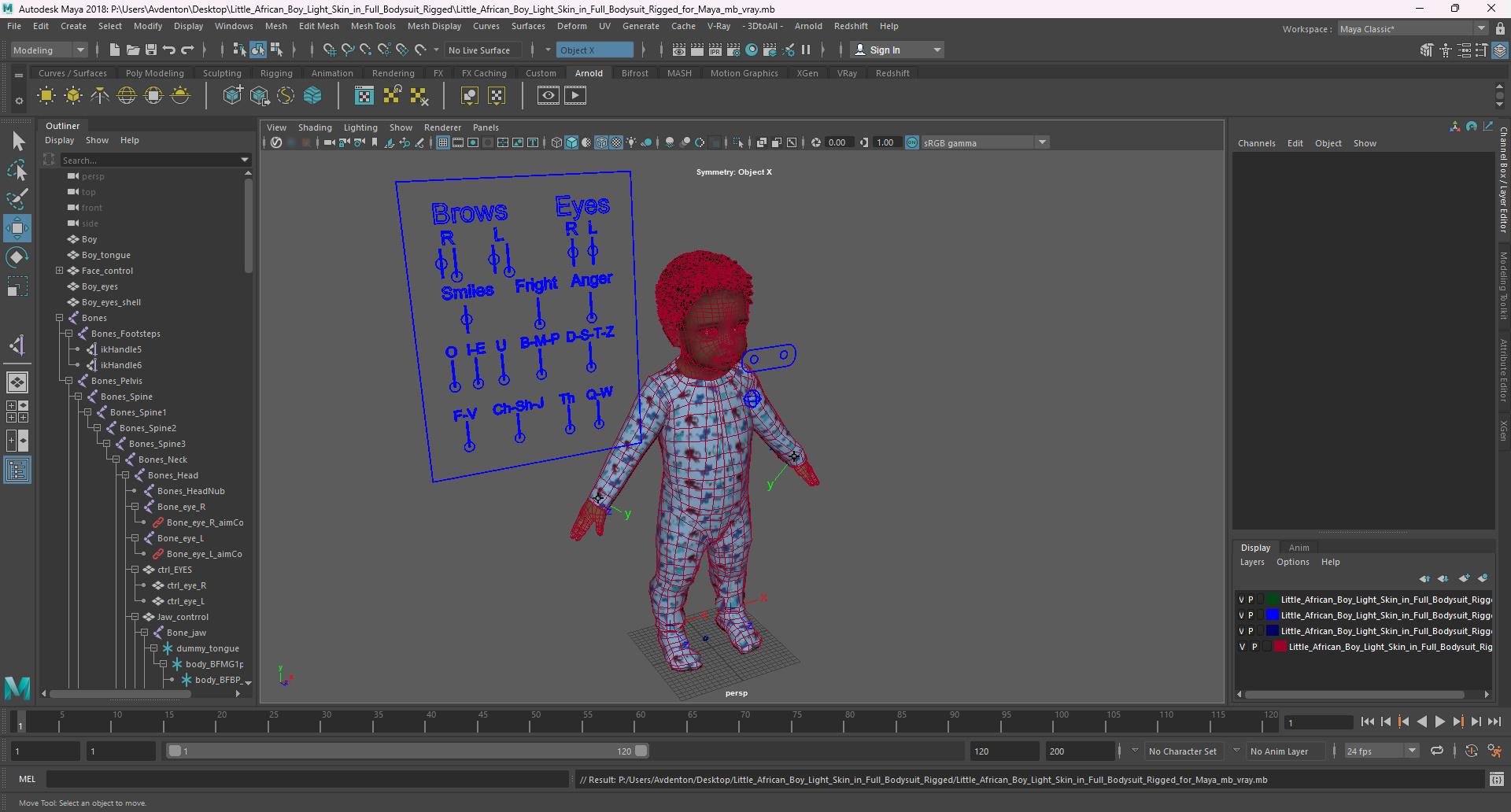This screenshot has height=812, width=1511.
Task: Click No Live Surface button
Action: click(x=479, y=50)
